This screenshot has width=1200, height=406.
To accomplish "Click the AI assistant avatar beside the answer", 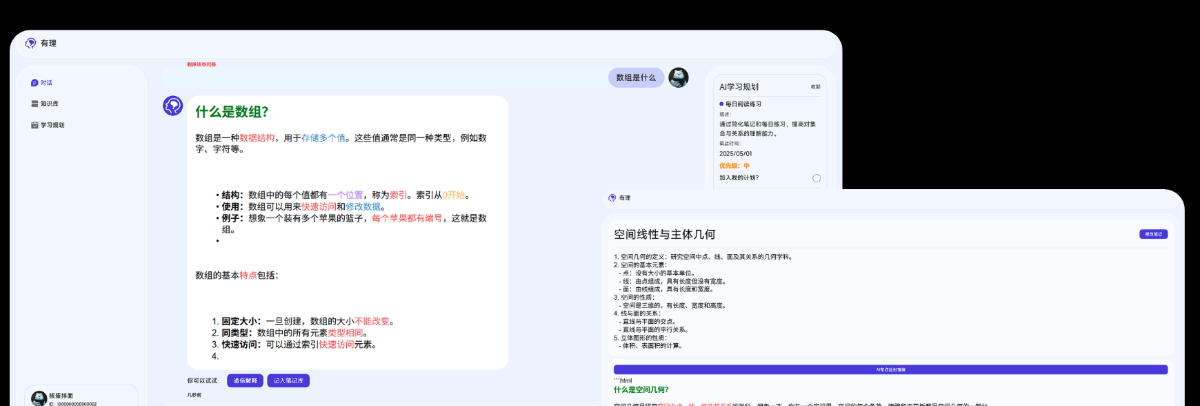I will point(173,105).
